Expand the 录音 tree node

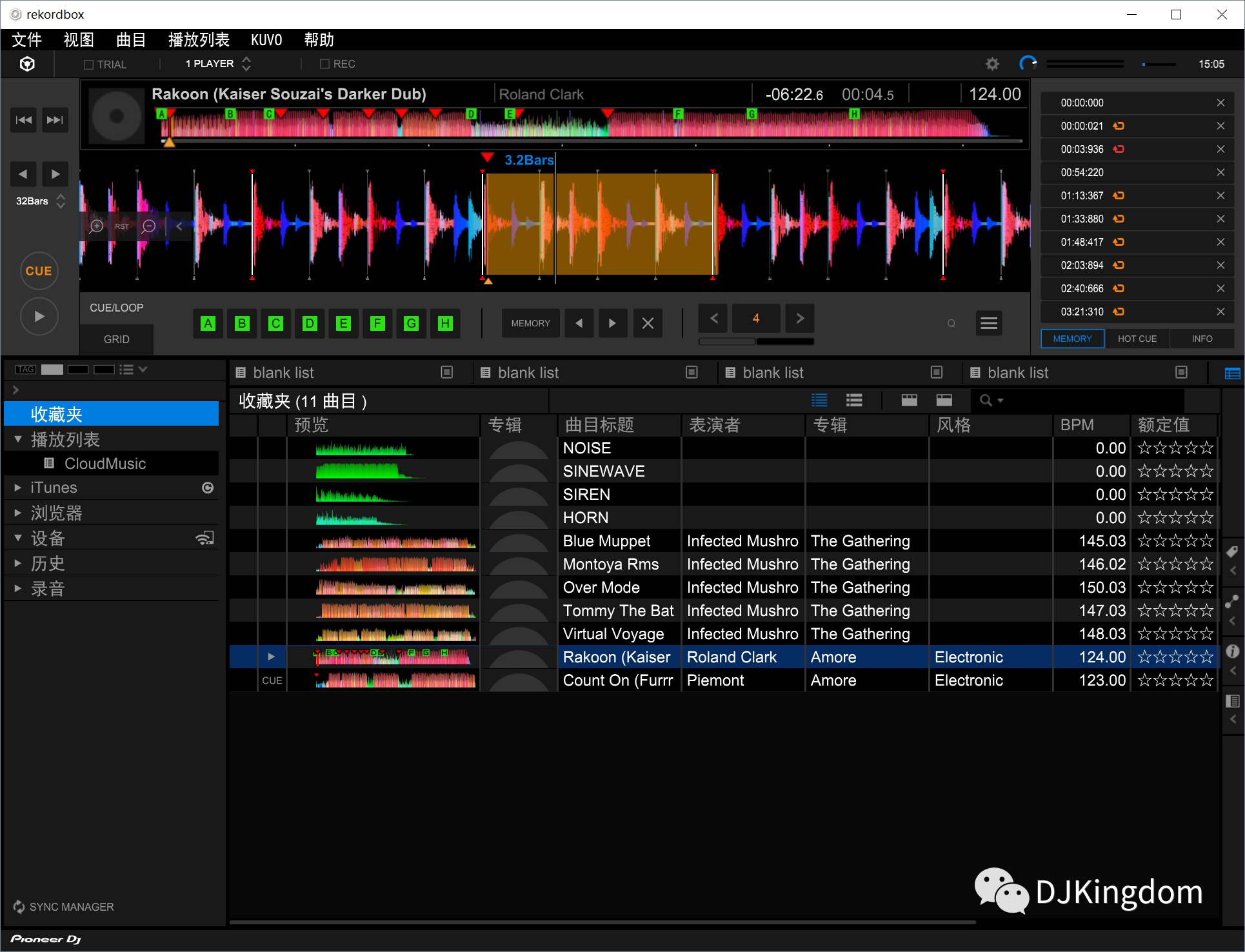(x=18, y=589)
